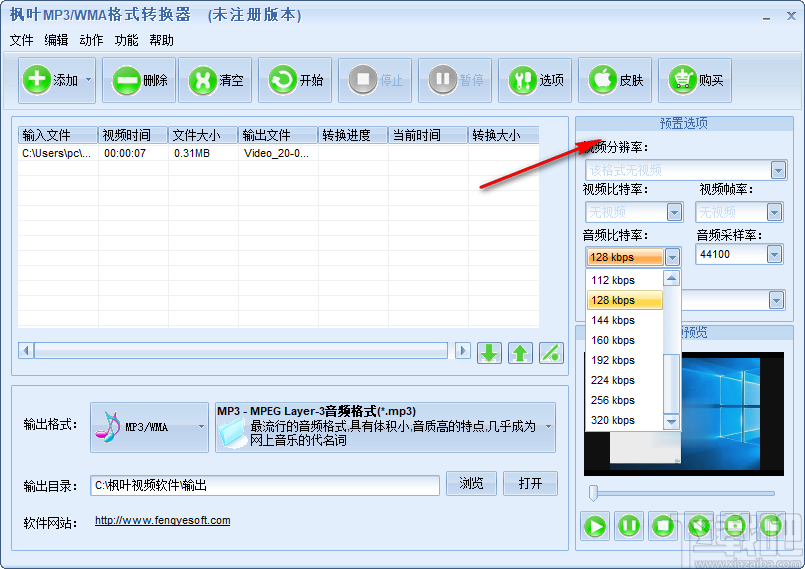Open the dropdown below 音频采样率
Image resolution: width=805 pixels, height=569 pixels.
[x=777, y=300]
